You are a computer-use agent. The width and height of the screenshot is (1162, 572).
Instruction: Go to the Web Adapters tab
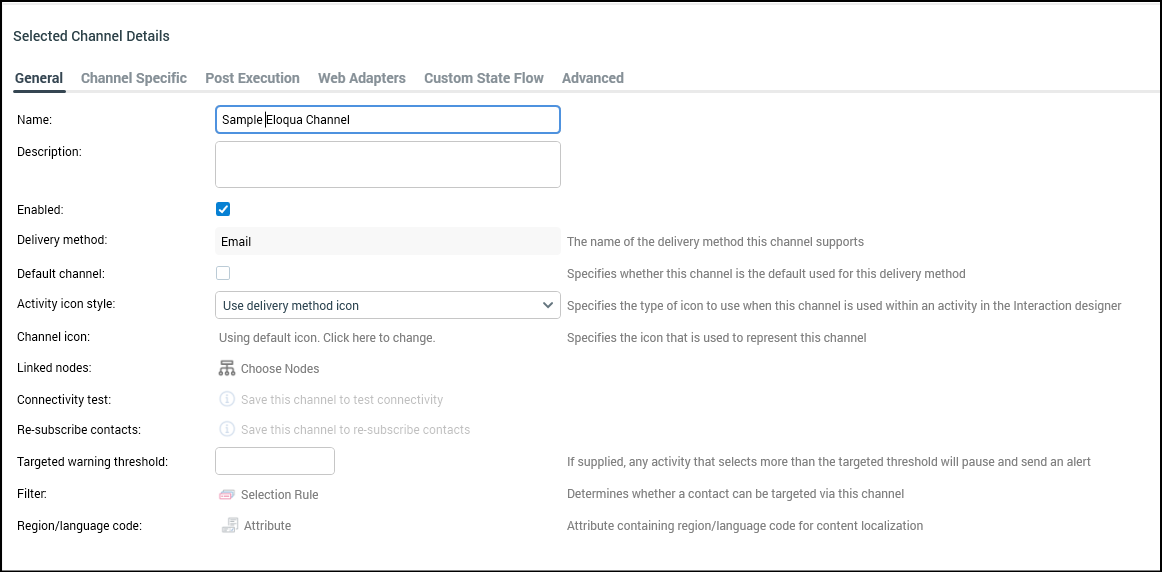[361, 78]
